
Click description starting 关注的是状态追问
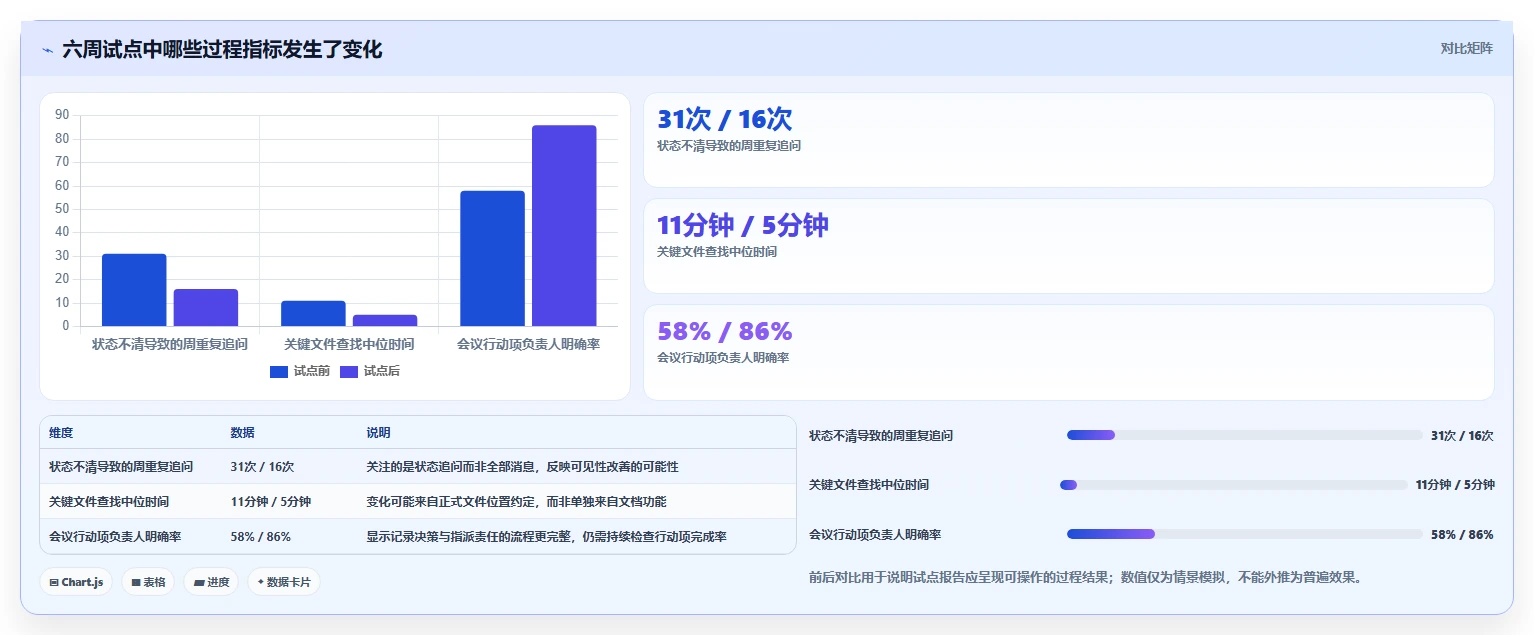click(522, 467)
